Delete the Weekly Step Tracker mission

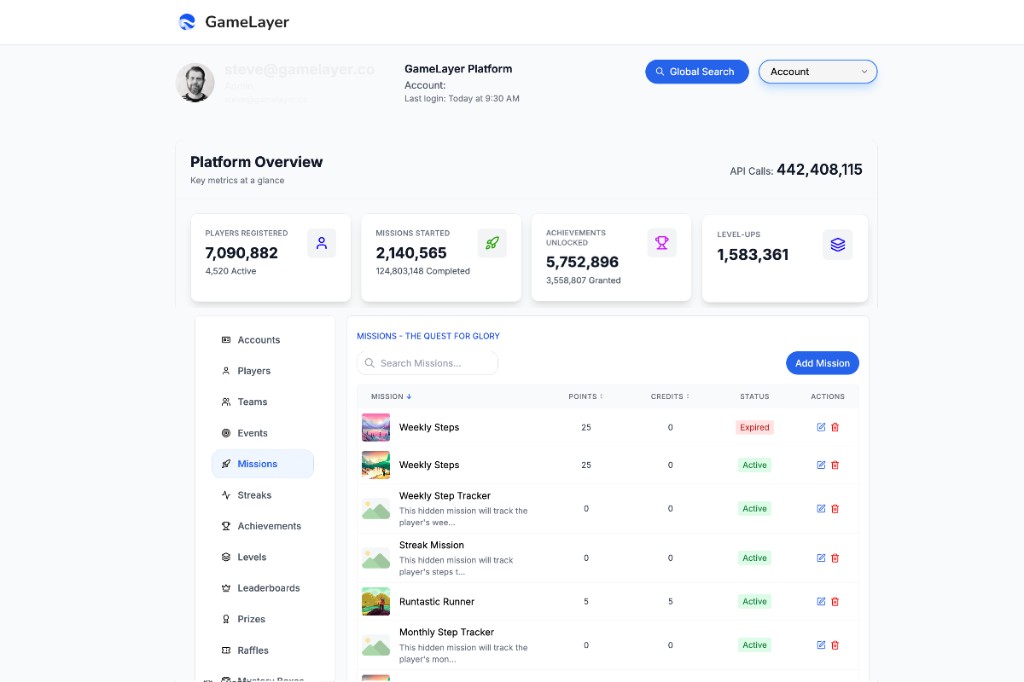(x=835, y=508)
